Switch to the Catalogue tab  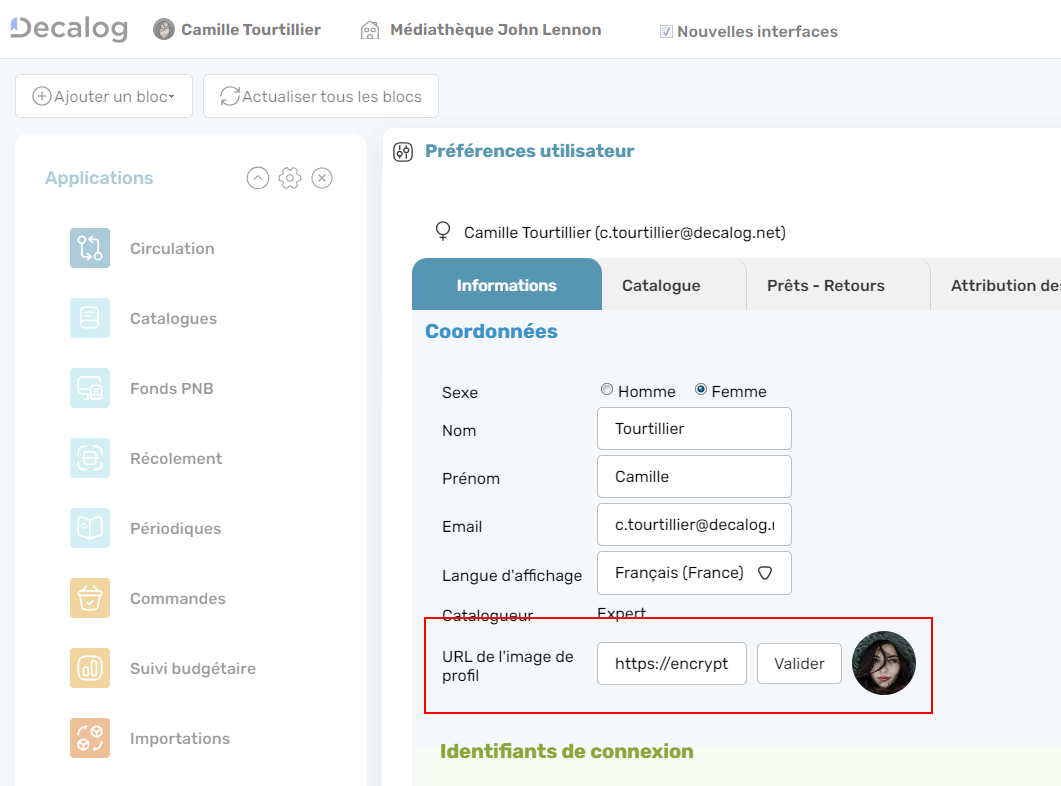tap(660, 284)
